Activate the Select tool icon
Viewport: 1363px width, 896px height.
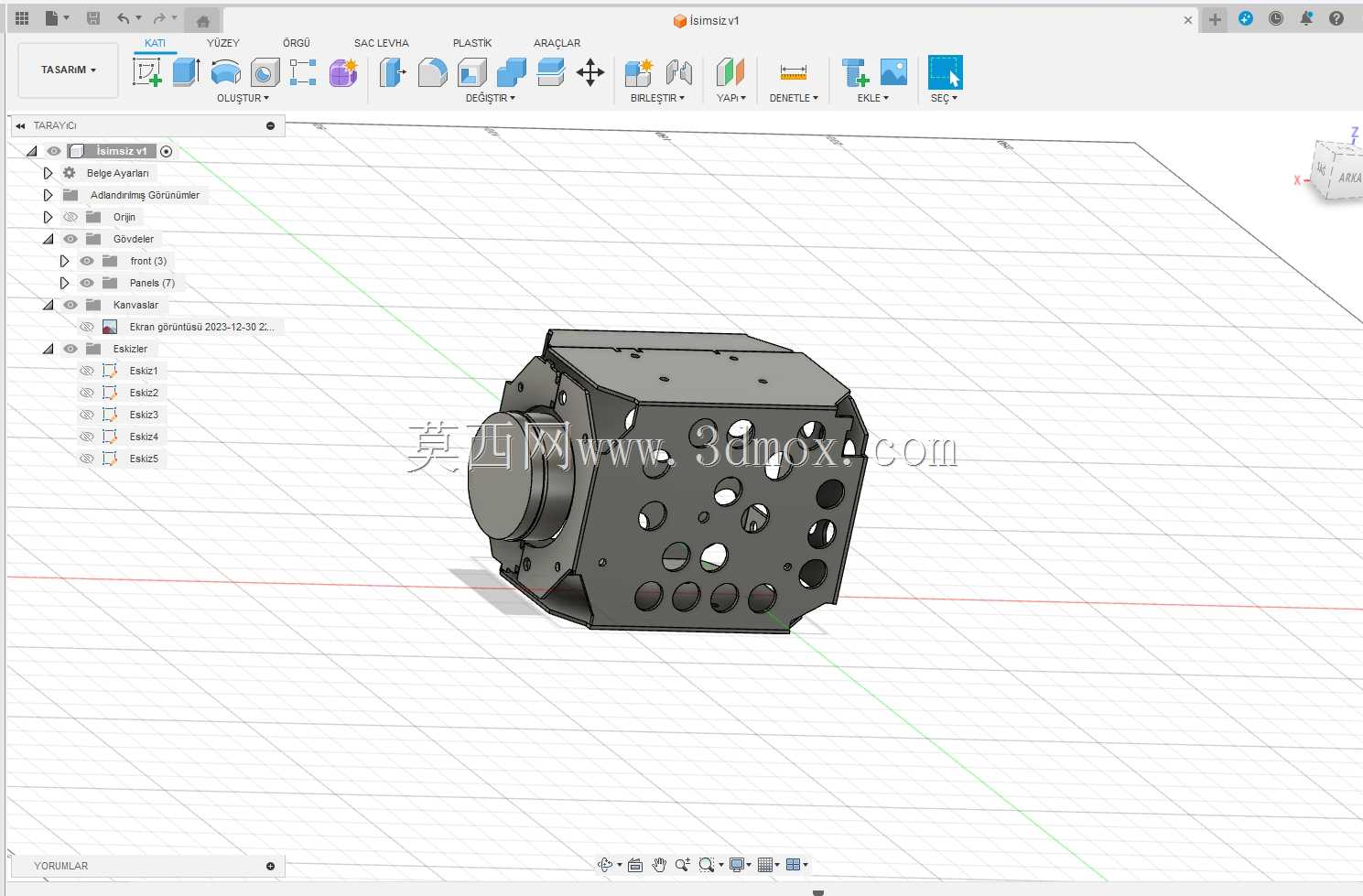pyautogui.click(x=945, y=72)
